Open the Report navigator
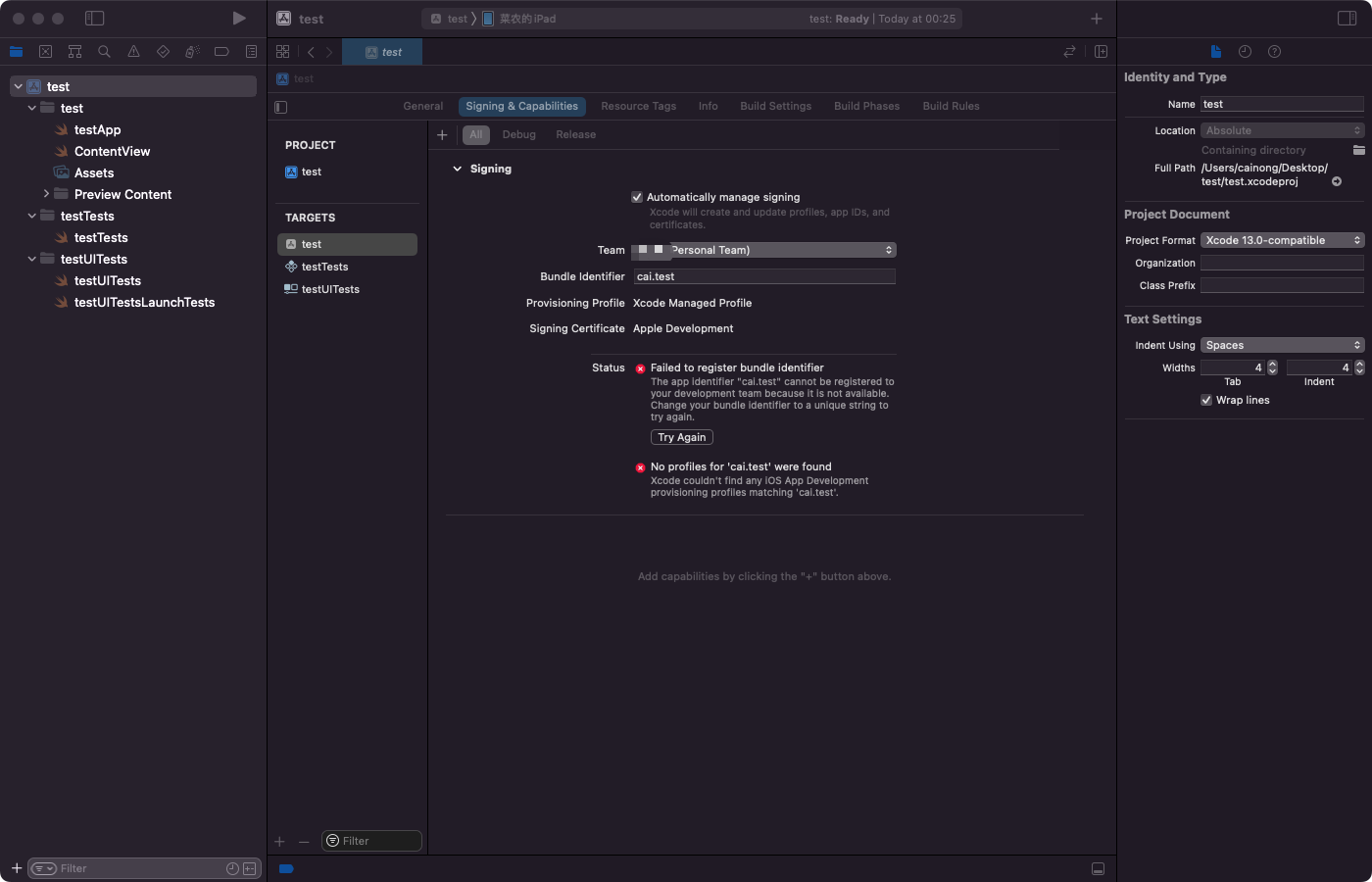The image size is (1372, 882). pyautogui.click(x=251, y=52)
